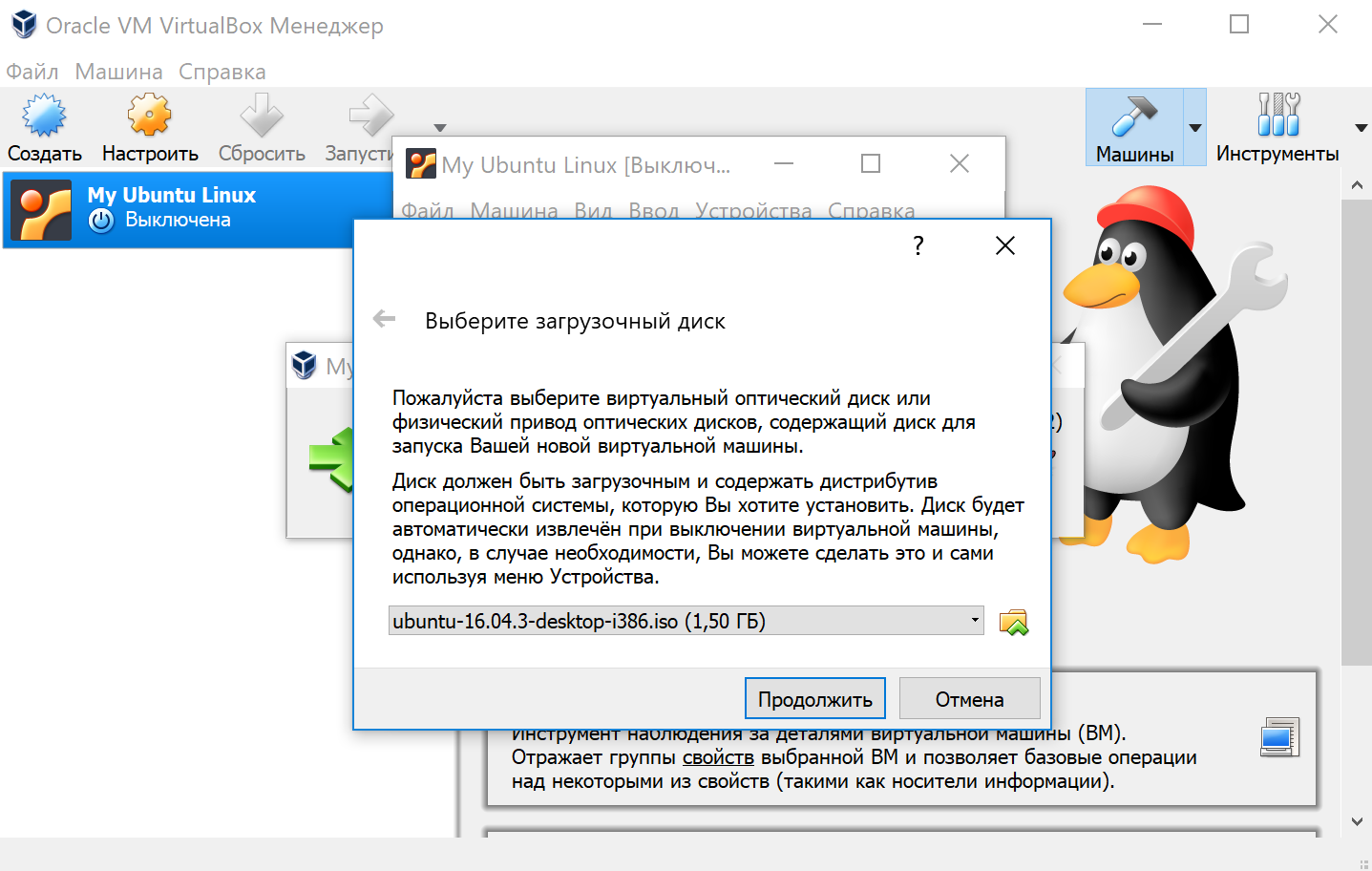The width and height of the screenshot is (1372, 871).
Task: Click the folder icon to browse for ISO
Action: (1015, 621)
